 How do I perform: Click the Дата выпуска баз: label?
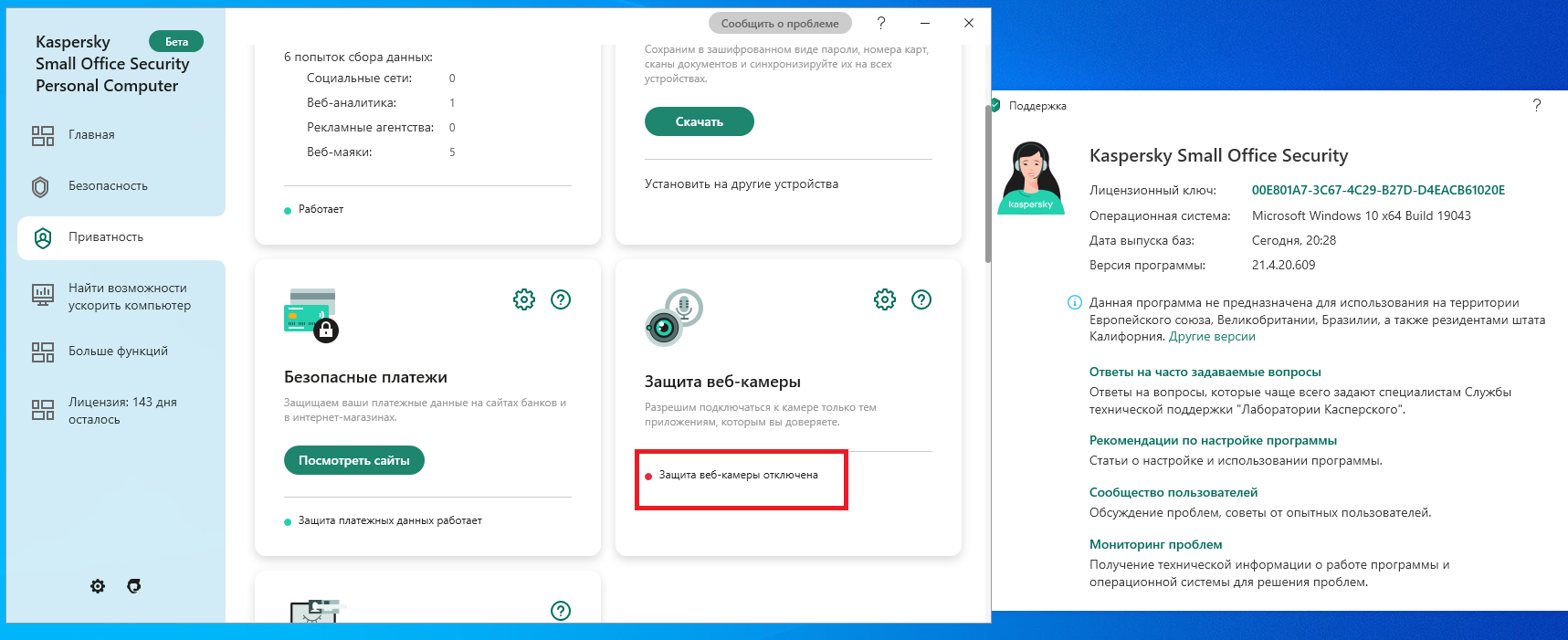[1142, 240]
